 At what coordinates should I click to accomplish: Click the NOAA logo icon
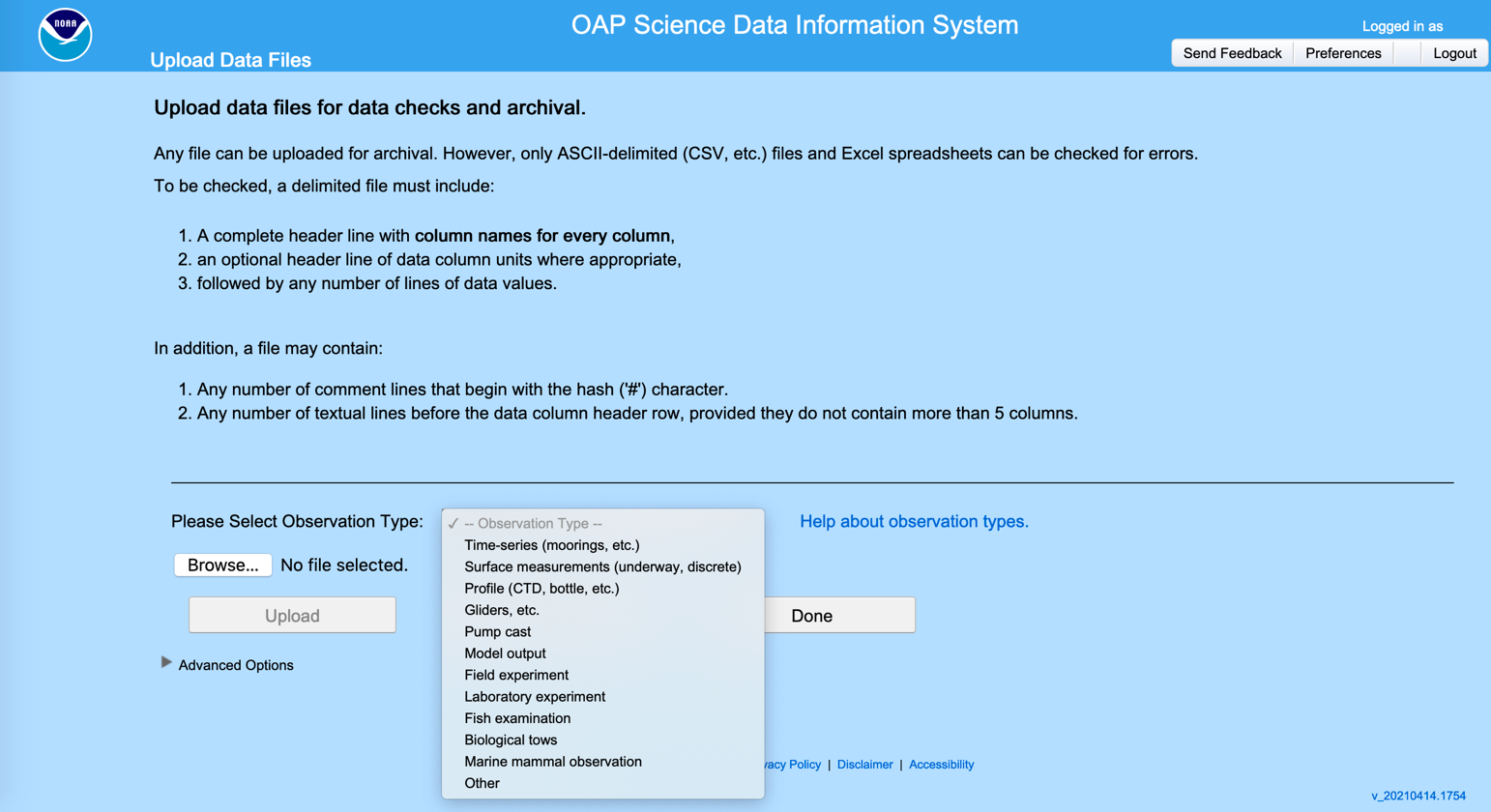pos(65,35)
